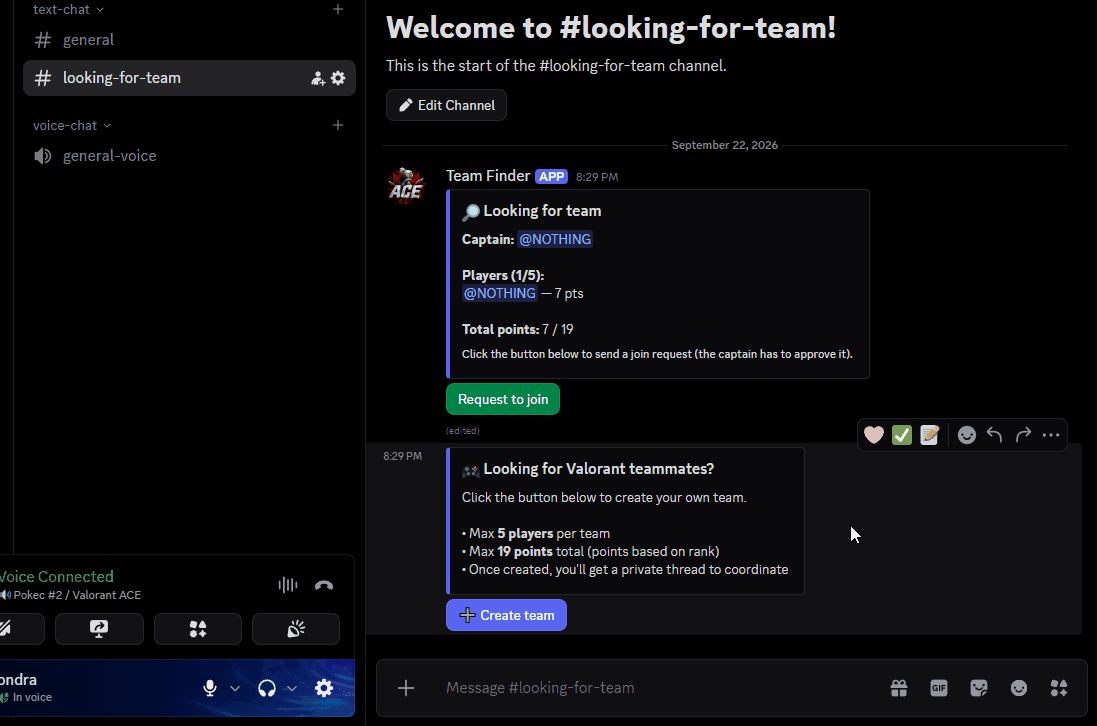Click the Looking for Valorant teammates? heading
The height and width of the screenshot is (726, 1097).
pyautogui.click(x=598, y=469)
